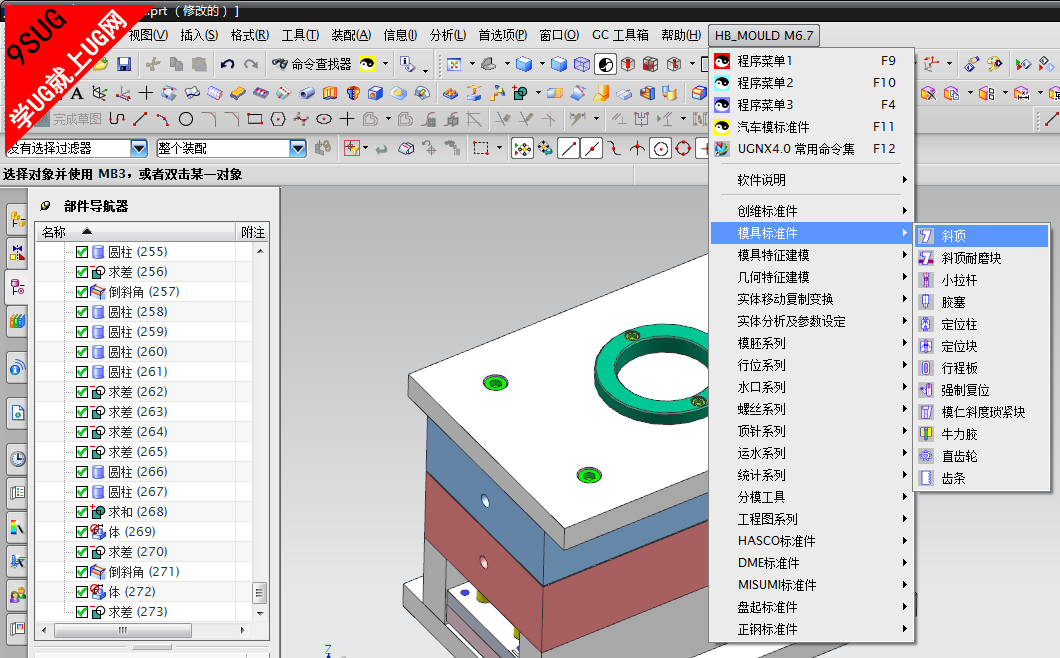Screen dimensions: 1060x658
Task: Select 定位块 in the submenu
Action: (x=959, y=346)
